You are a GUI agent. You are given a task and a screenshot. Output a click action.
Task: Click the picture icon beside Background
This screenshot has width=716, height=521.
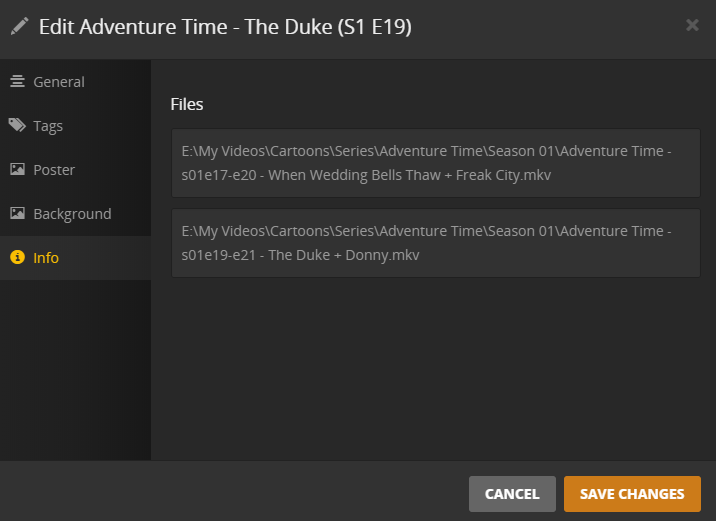pos(17,214)
